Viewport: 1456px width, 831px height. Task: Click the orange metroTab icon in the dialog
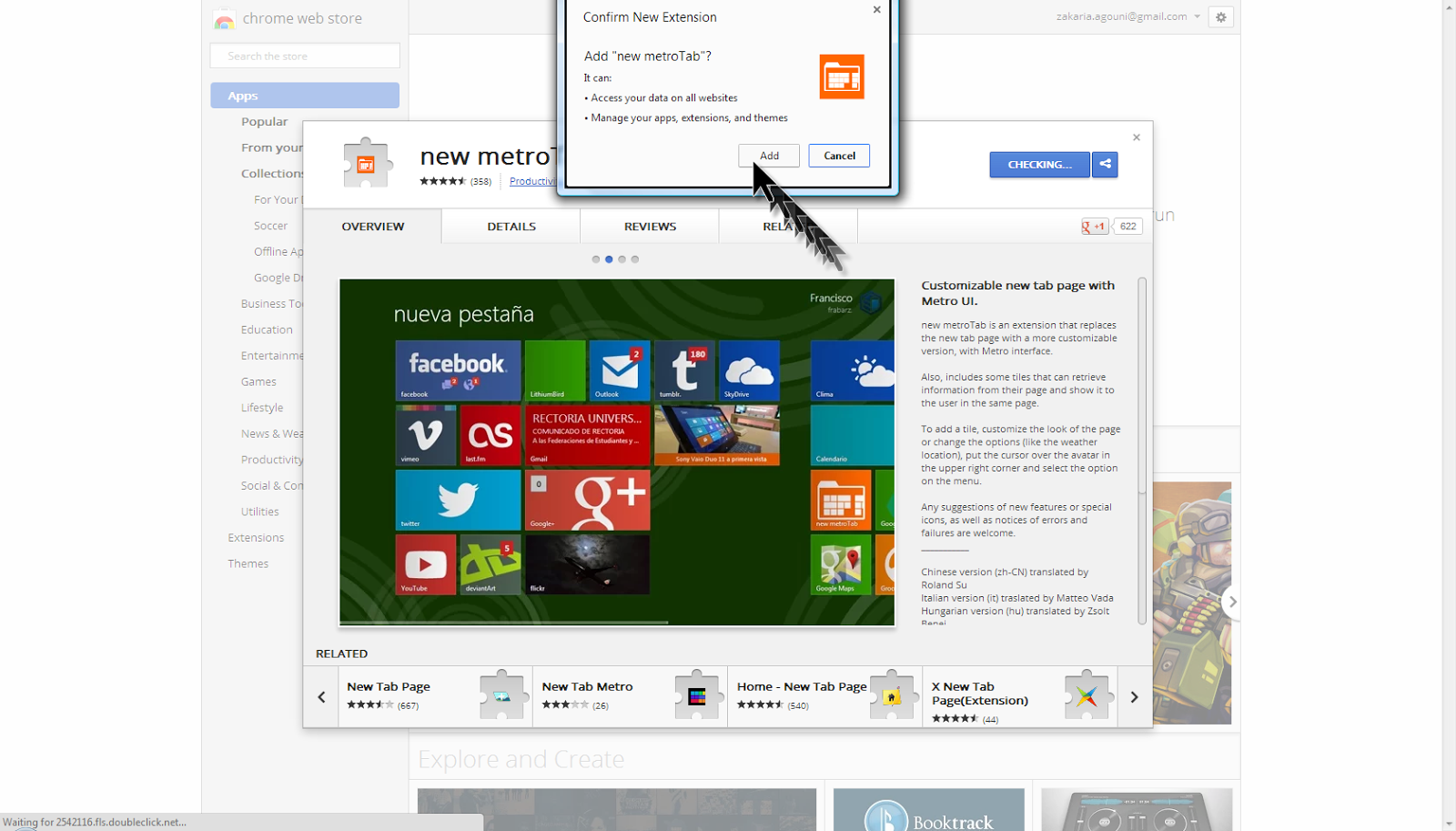click(842, 77)
